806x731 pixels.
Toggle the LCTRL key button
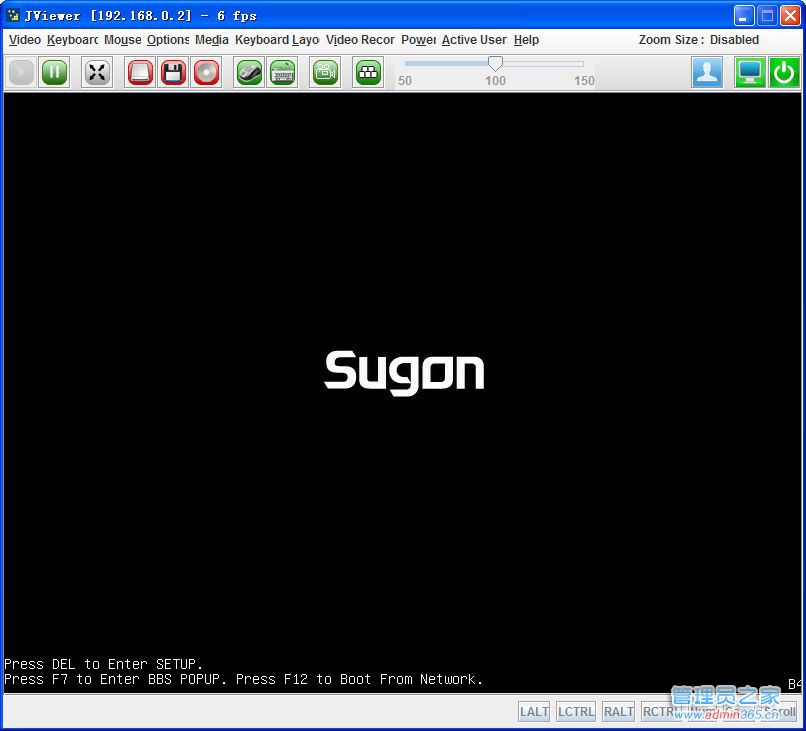(576, 711)
